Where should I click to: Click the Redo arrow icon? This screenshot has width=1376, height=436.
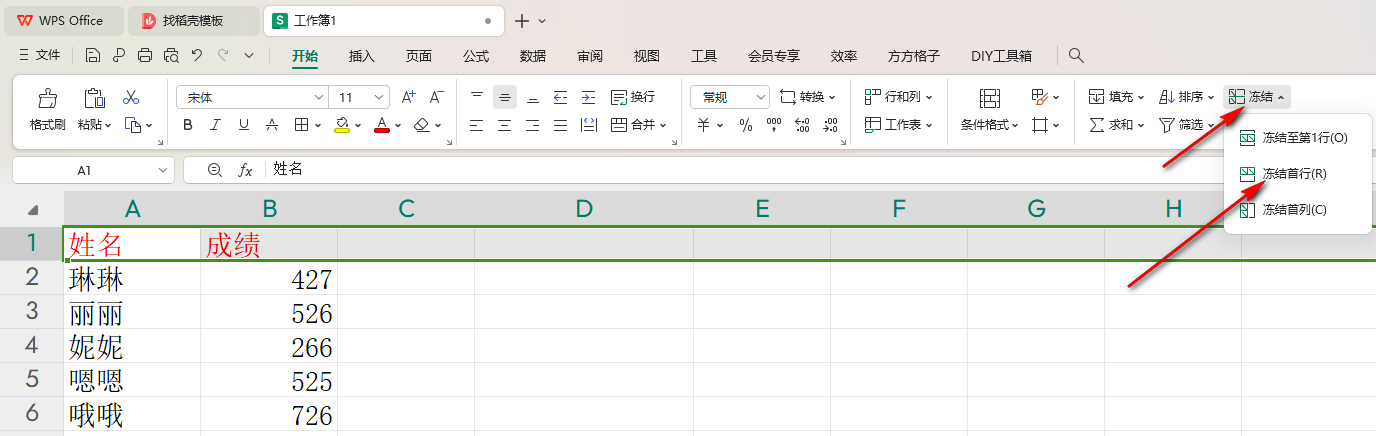pos(223,56)
